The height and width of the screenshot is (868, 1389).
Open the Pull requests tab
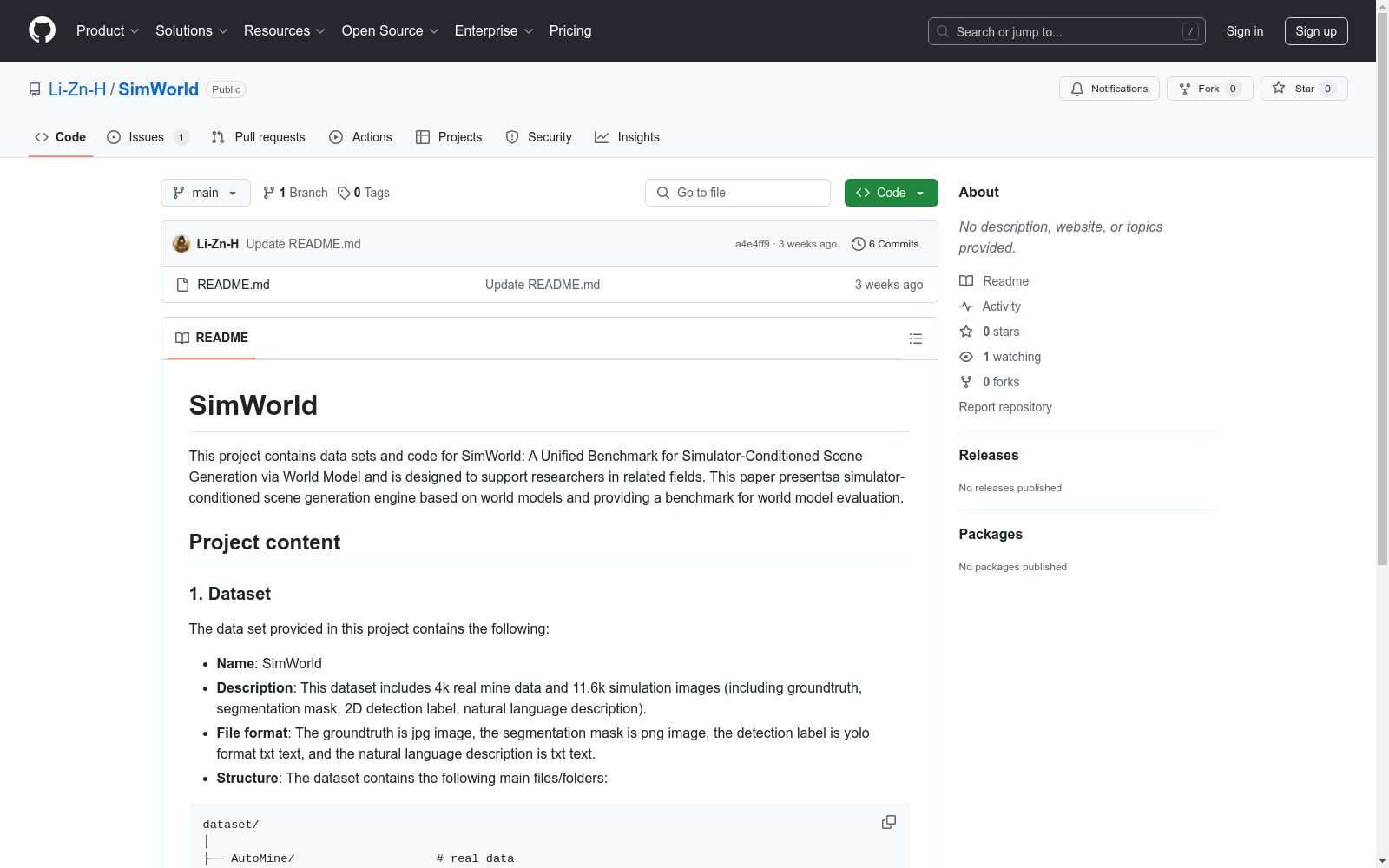pyautogui.click(x=259, y=137)
